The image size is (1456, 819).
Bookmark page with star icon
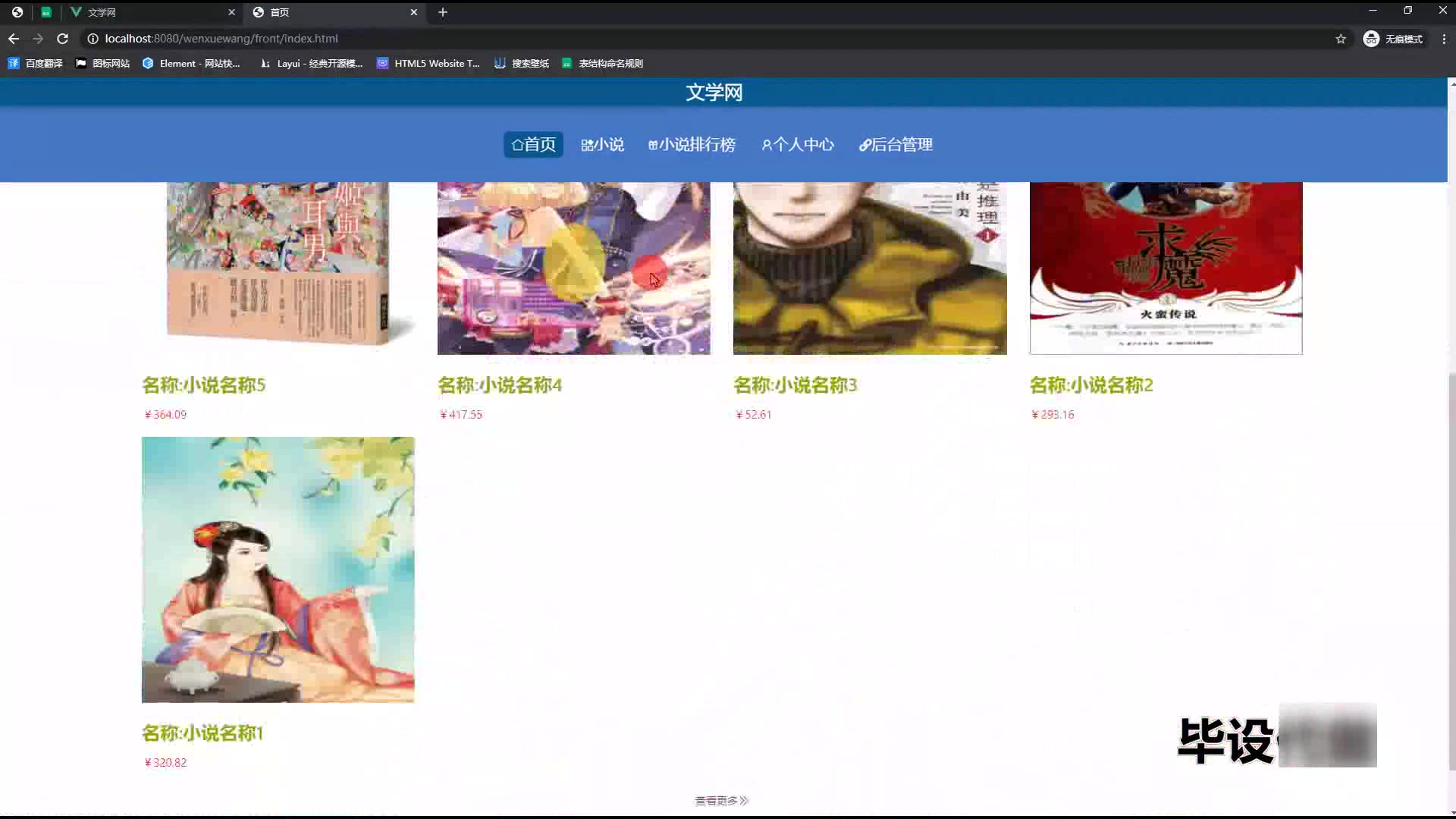[x=1341, y=39]
